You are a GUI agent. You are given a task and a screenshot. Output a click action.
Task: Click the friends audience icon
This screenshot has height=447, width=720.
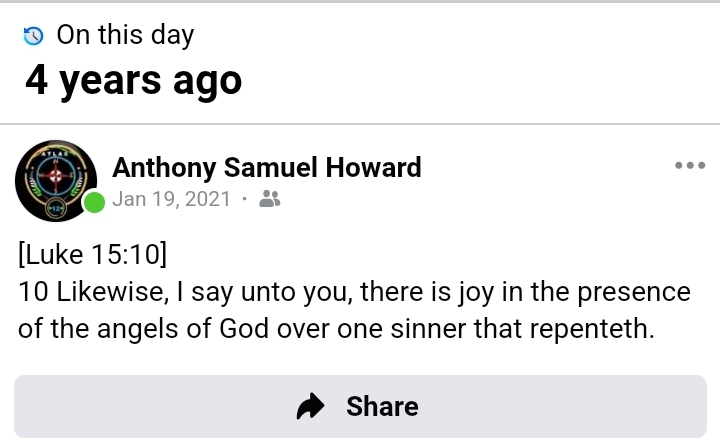click(269, 199)
